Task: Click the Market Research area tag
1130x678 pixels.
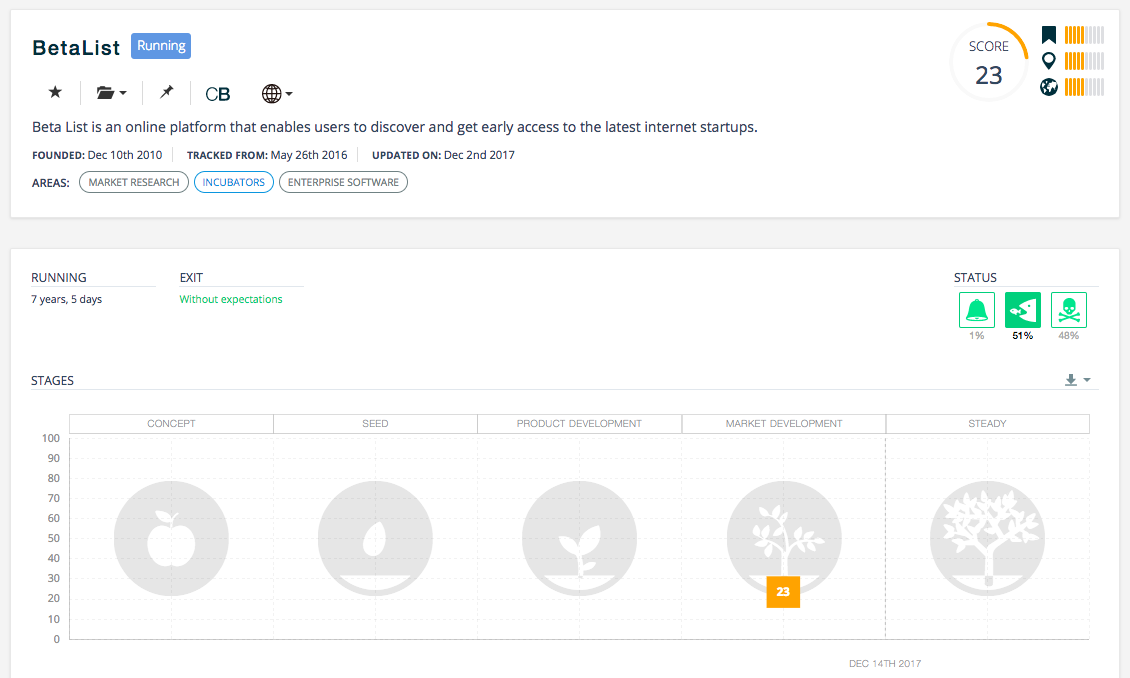Action: pos(134,182)
